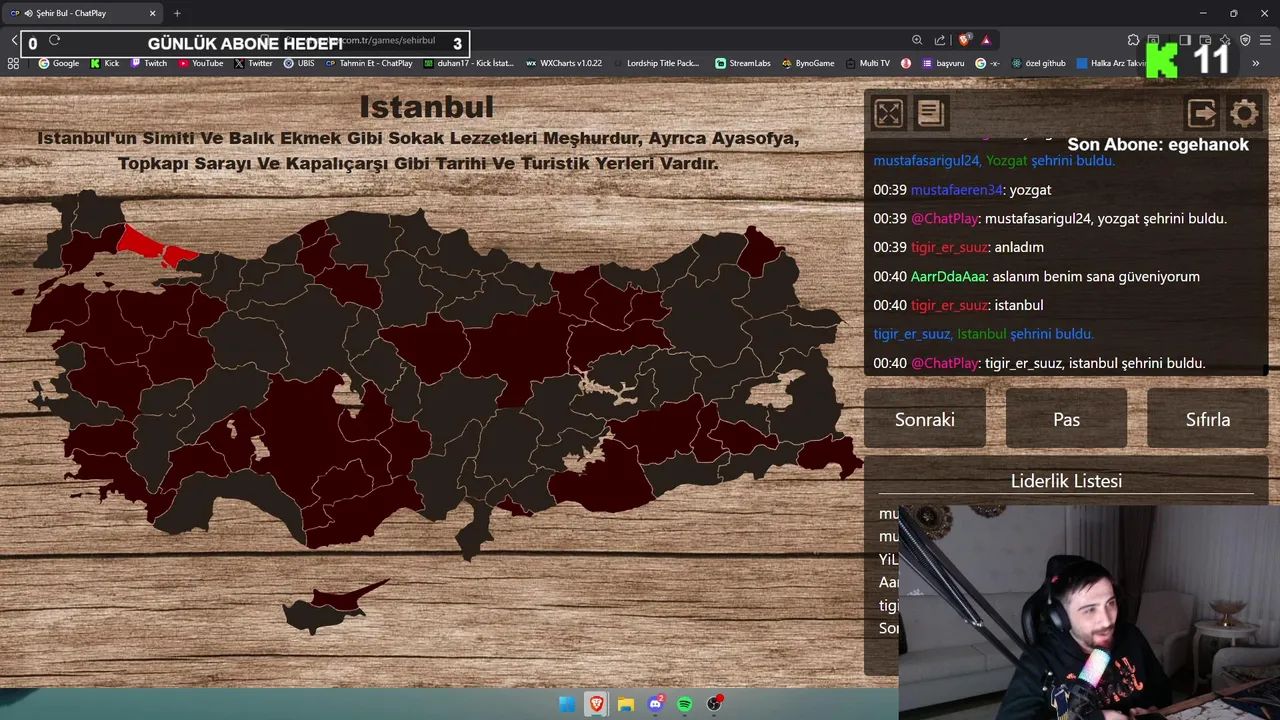Open the UBIS bookmark
The width and height of the screenshot is (1280, 720).
(299, 63)
